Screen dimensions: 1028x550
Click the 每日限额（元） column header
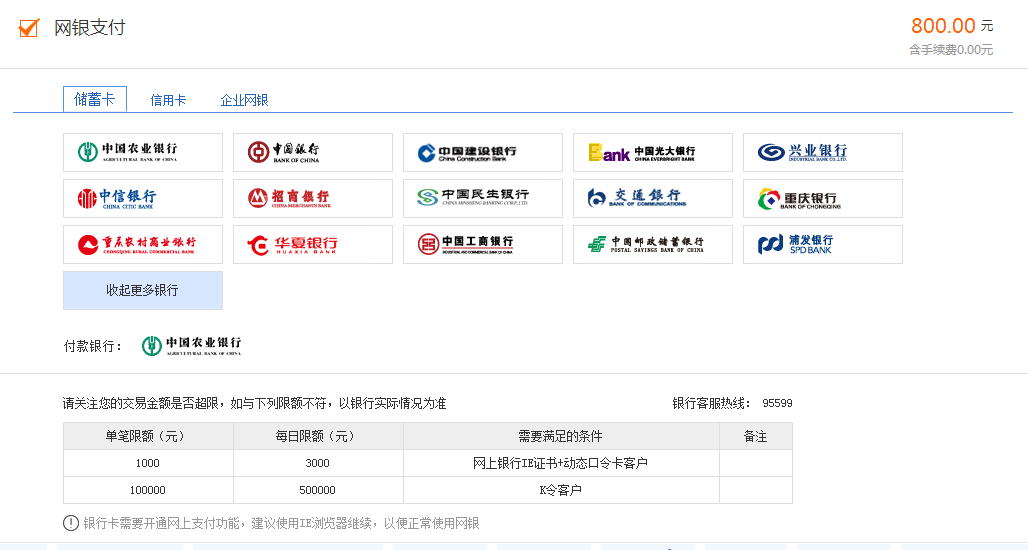318,436
